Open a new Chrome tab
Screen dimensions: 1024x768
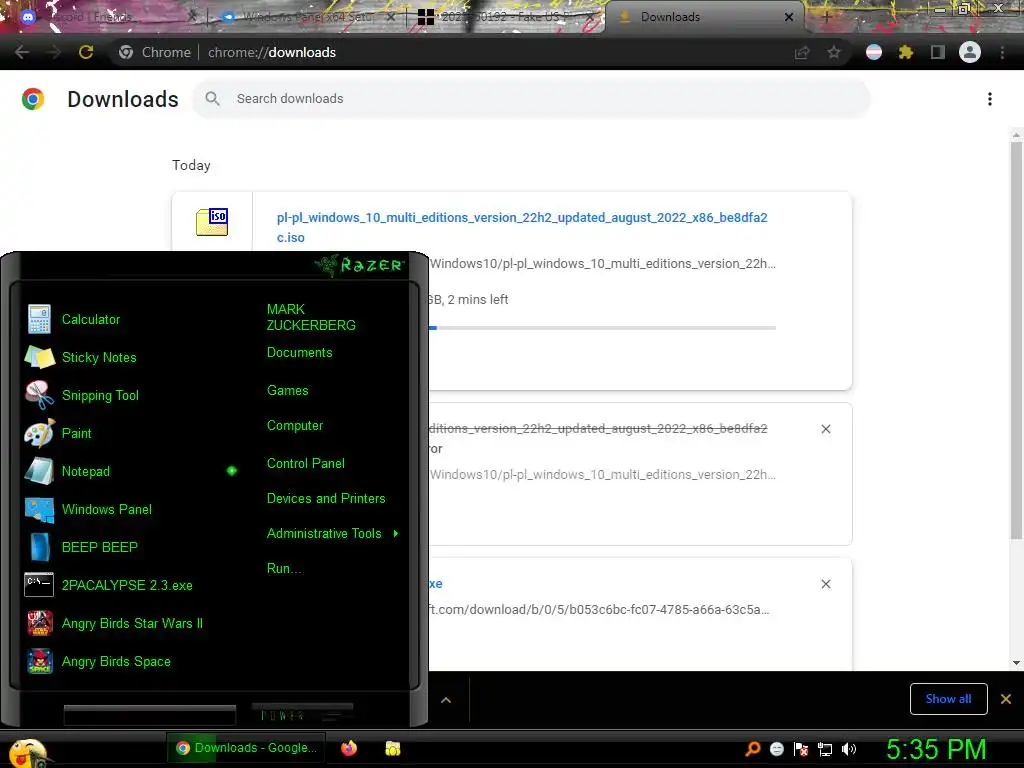click(x=826, y=17)
